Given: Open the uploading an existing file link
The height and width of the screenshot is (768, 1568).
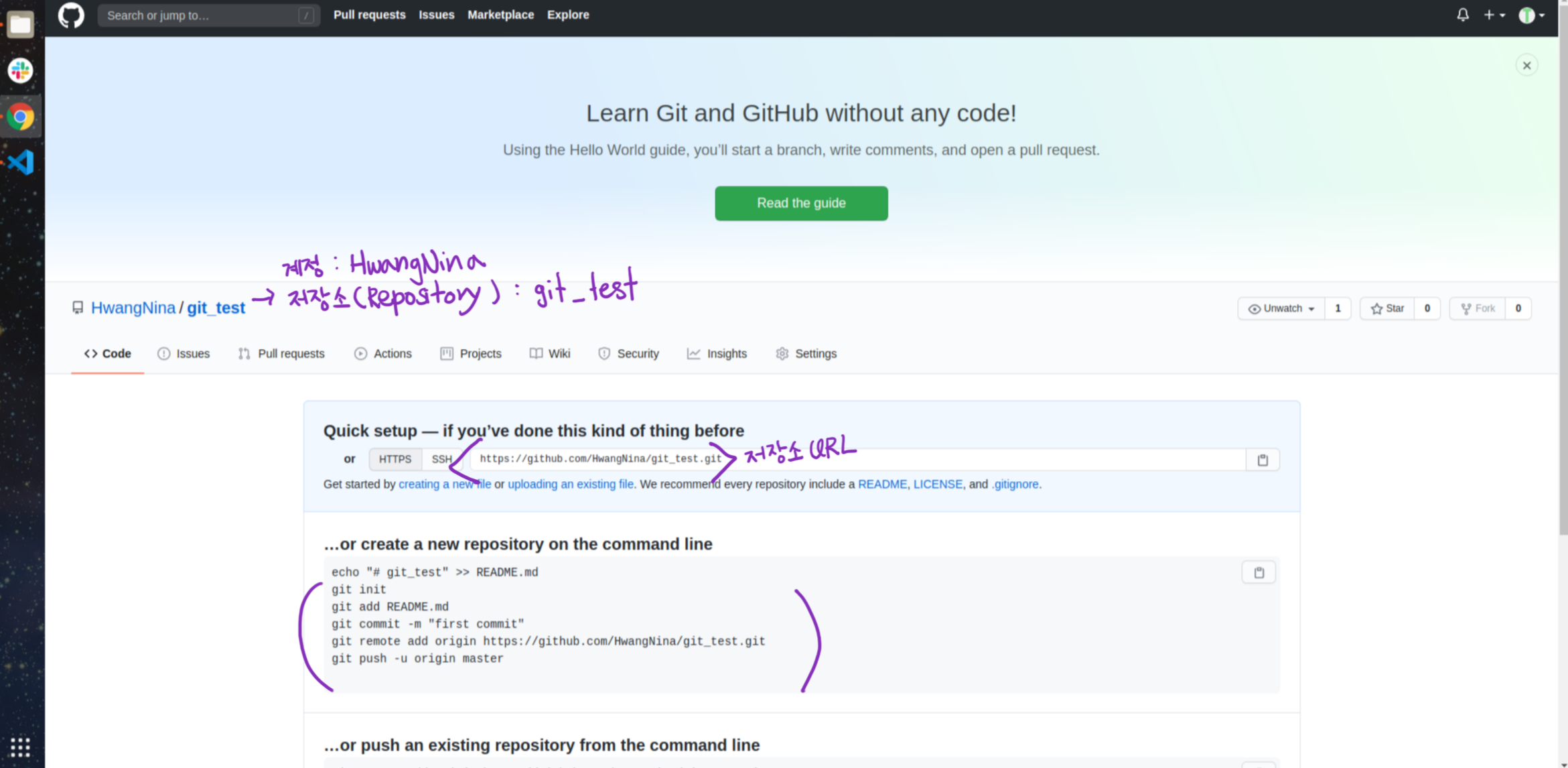Looking at the screenshot, I should click(x=571, y=484).
